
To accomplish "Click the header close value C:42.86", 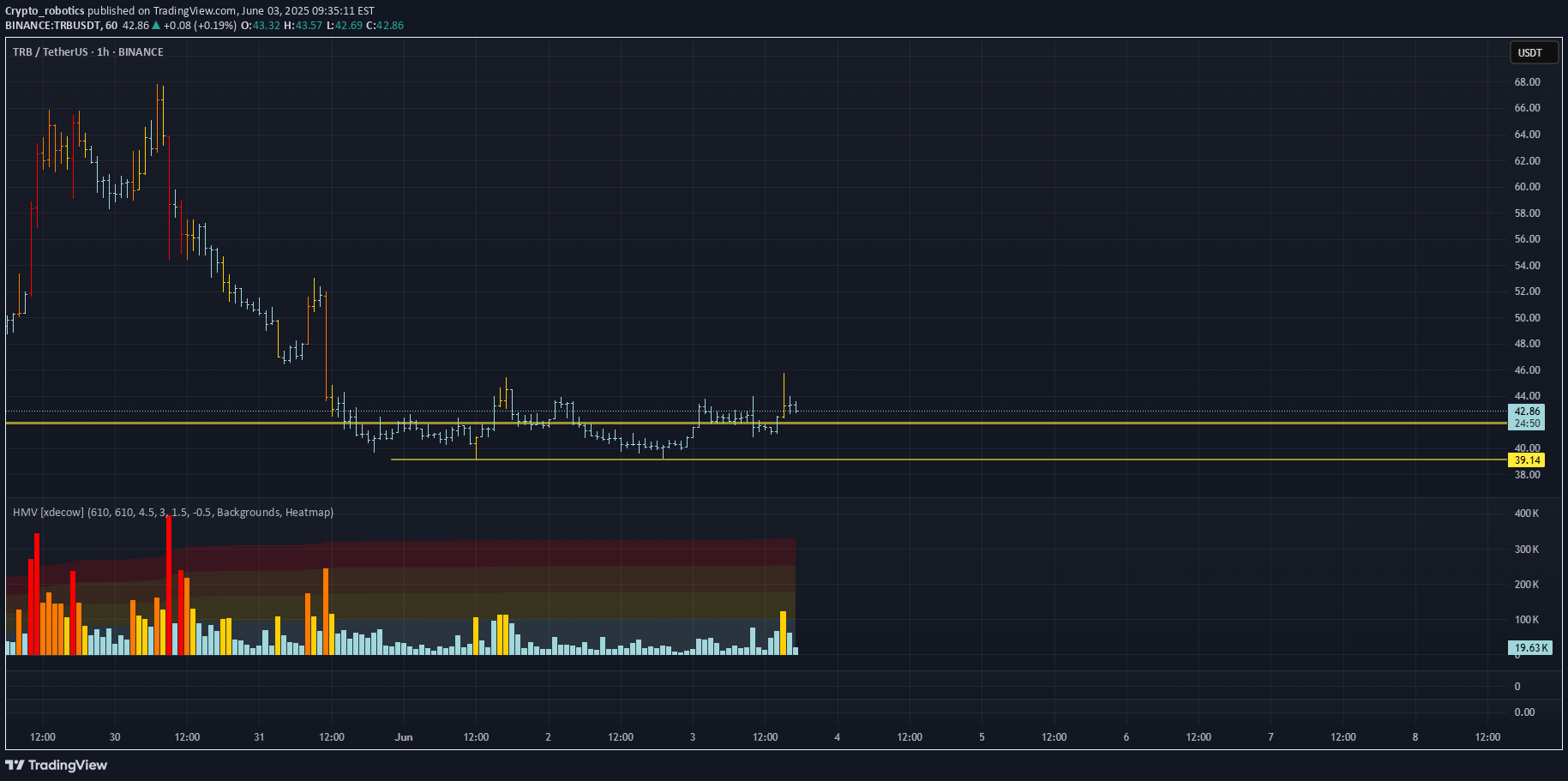I will tap(385, 26).
